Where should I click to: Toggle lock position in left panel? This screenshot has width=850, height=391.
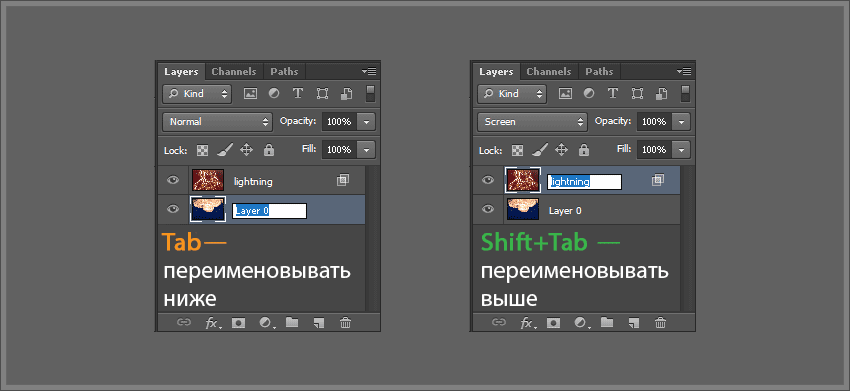(247, 150)
